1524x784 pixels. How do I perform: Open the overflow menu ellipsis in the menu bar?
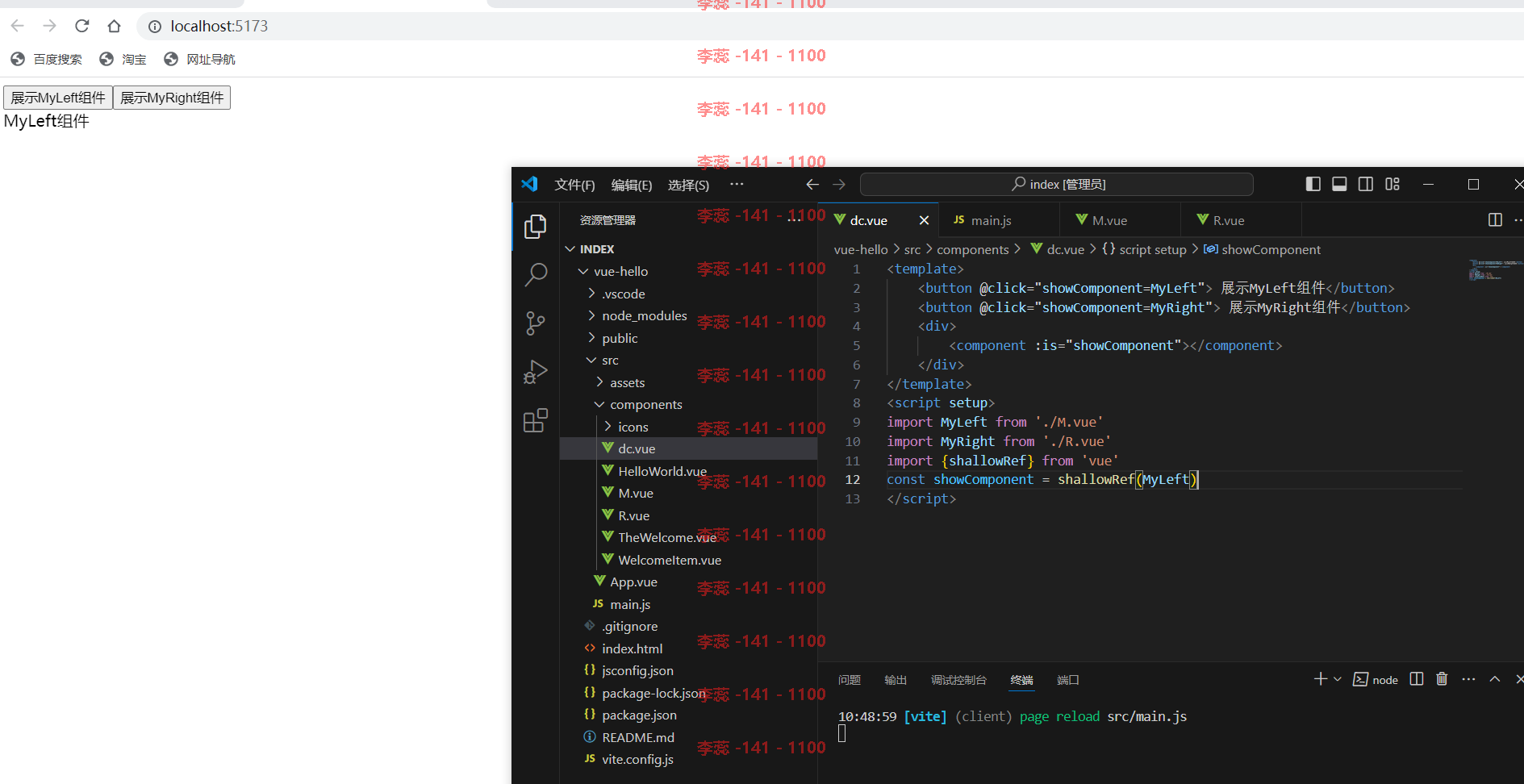(x=737, y=184)
